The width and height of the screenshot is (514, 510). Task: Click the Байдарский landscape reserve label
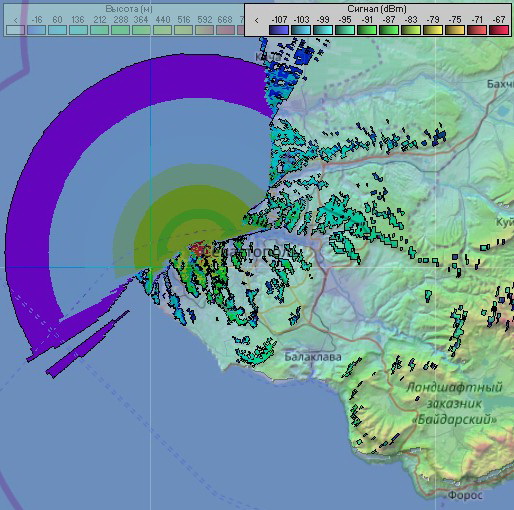455,419
